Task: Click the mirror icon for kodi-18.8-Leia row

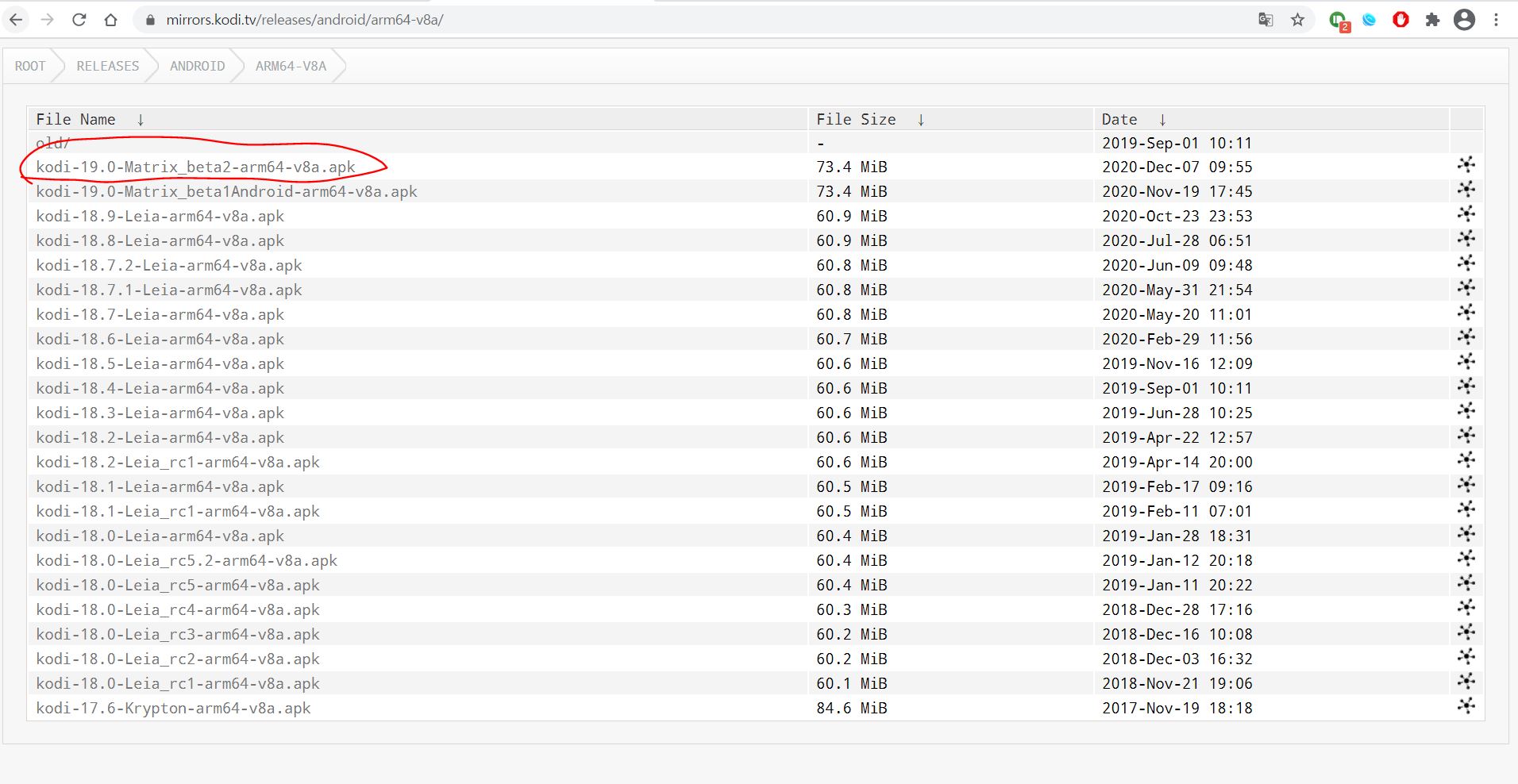Action: pos(1466,238)
